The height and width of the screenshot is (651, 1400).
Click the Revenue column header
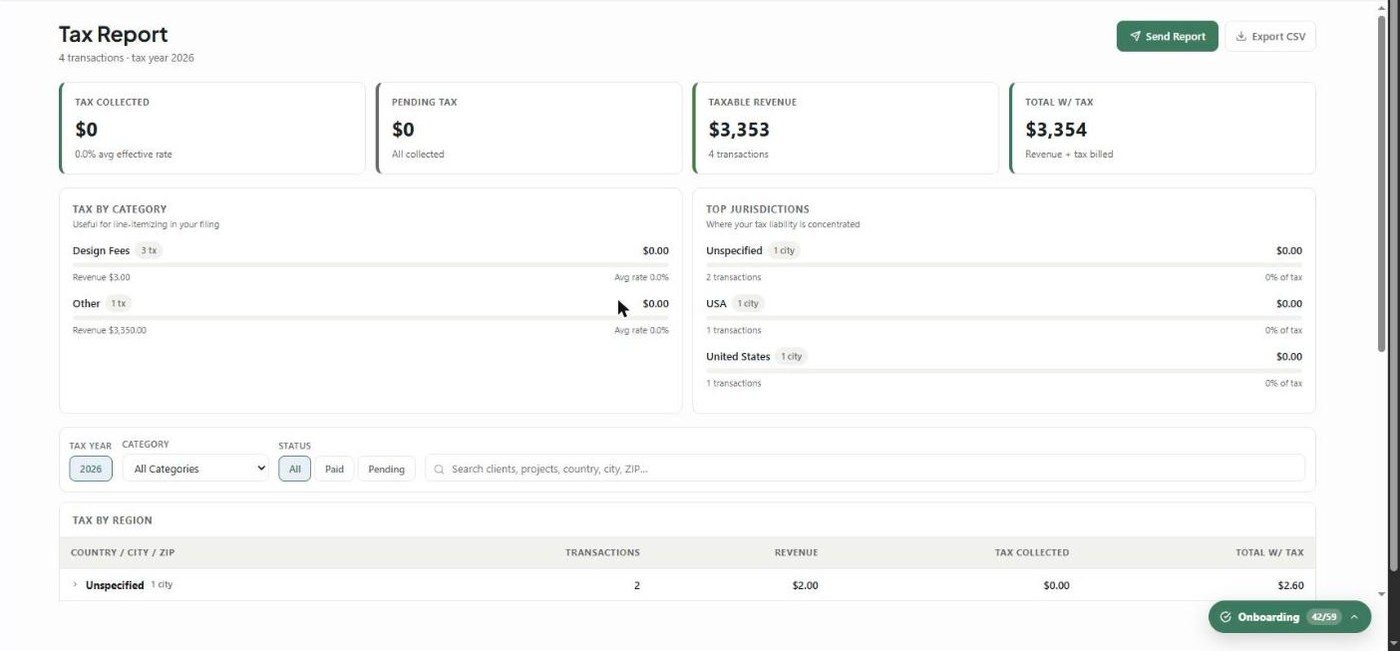(x=796, y=553)
